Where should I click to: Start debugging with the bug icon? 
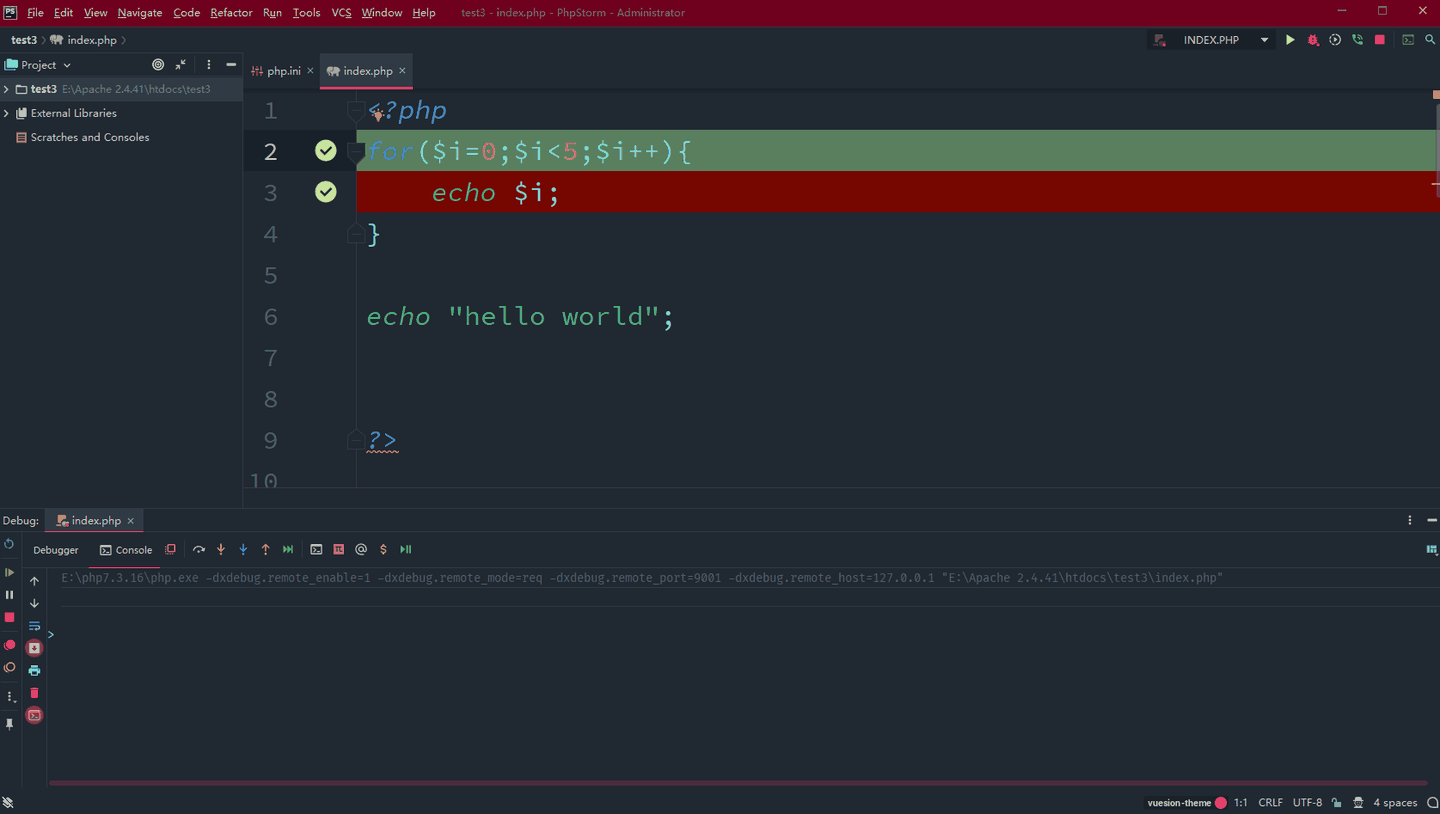[1312, 39]
